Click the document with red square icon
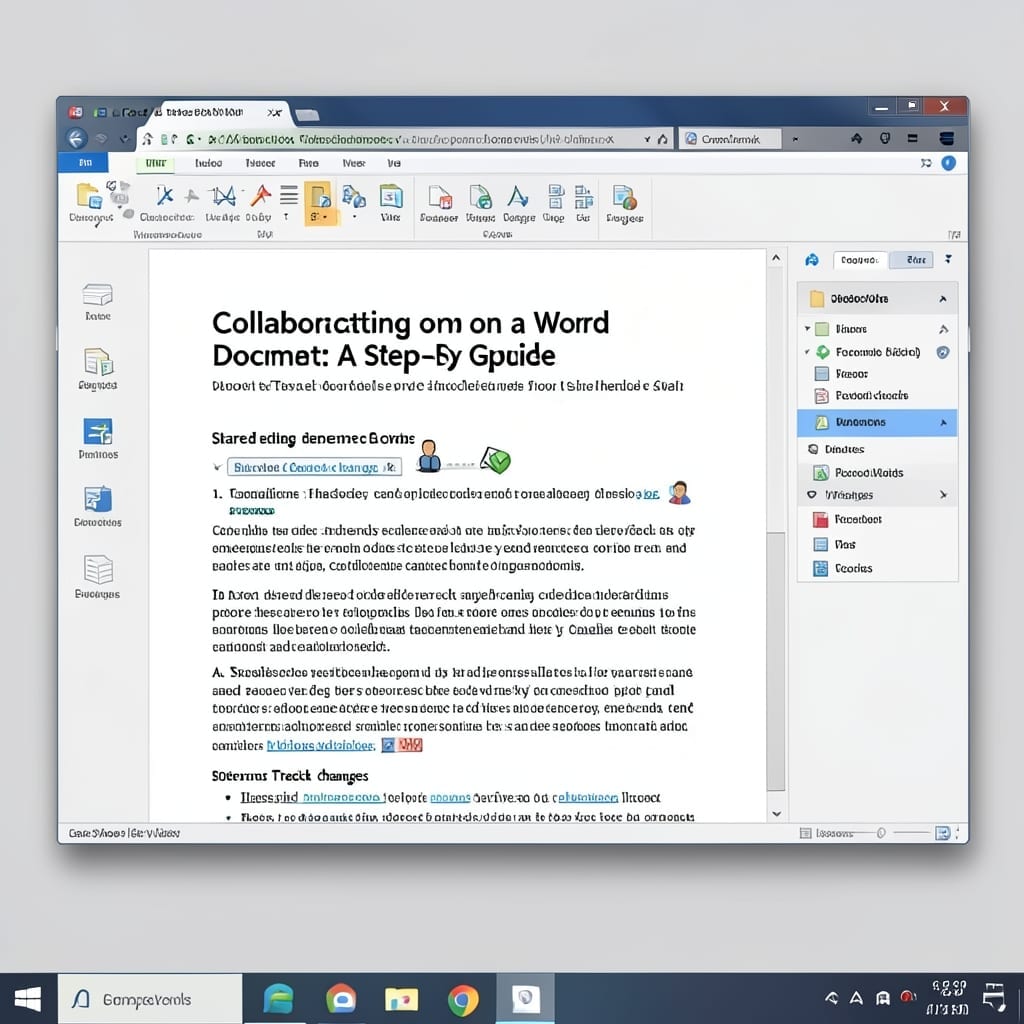Image resolution: width=1024 pixels, height=1024 pixels. click(440, 197)
